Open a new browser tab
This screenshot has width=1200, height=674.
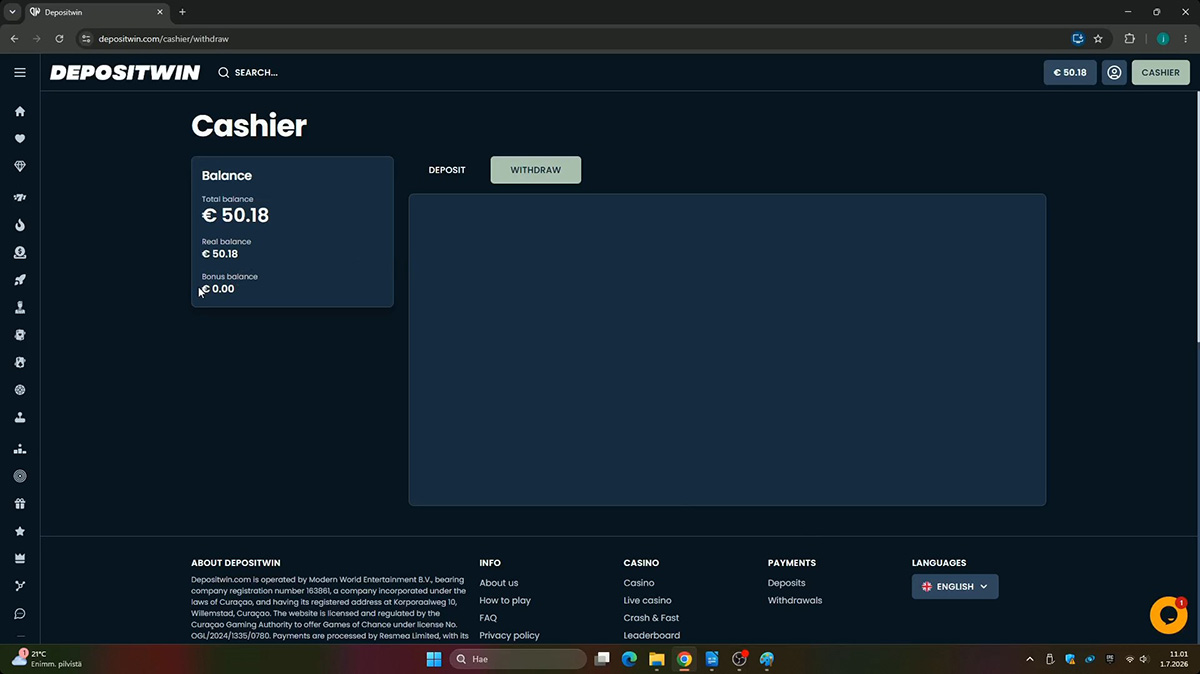coord(182,12)
